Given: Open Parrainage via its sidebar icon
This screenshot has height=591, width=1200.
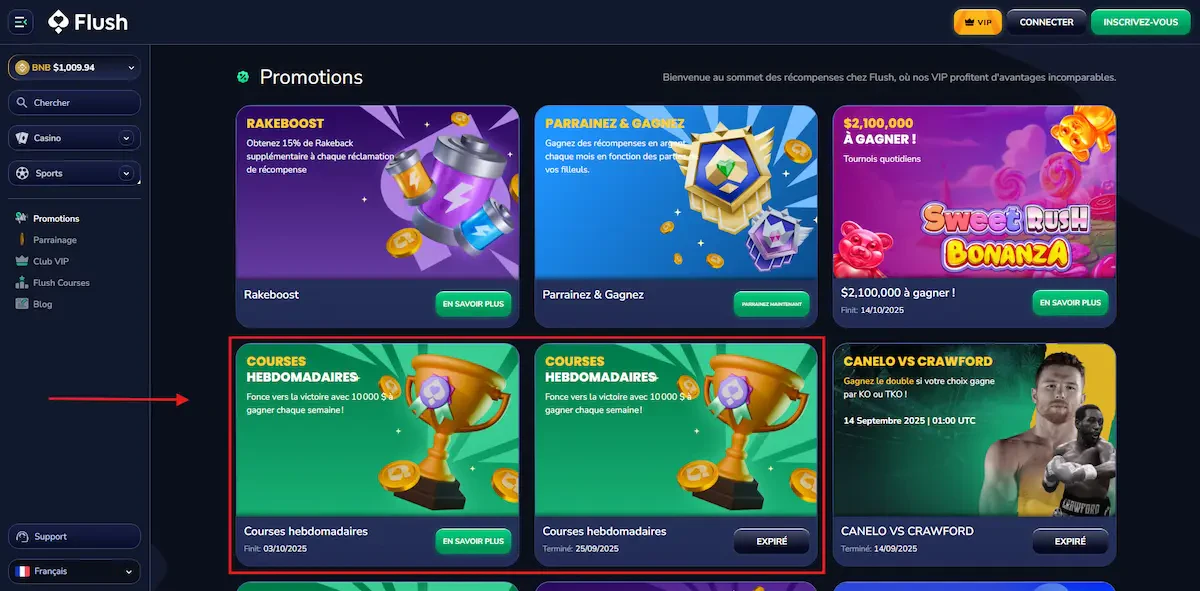Looking at the screenshot, I should tap(22, 240).
